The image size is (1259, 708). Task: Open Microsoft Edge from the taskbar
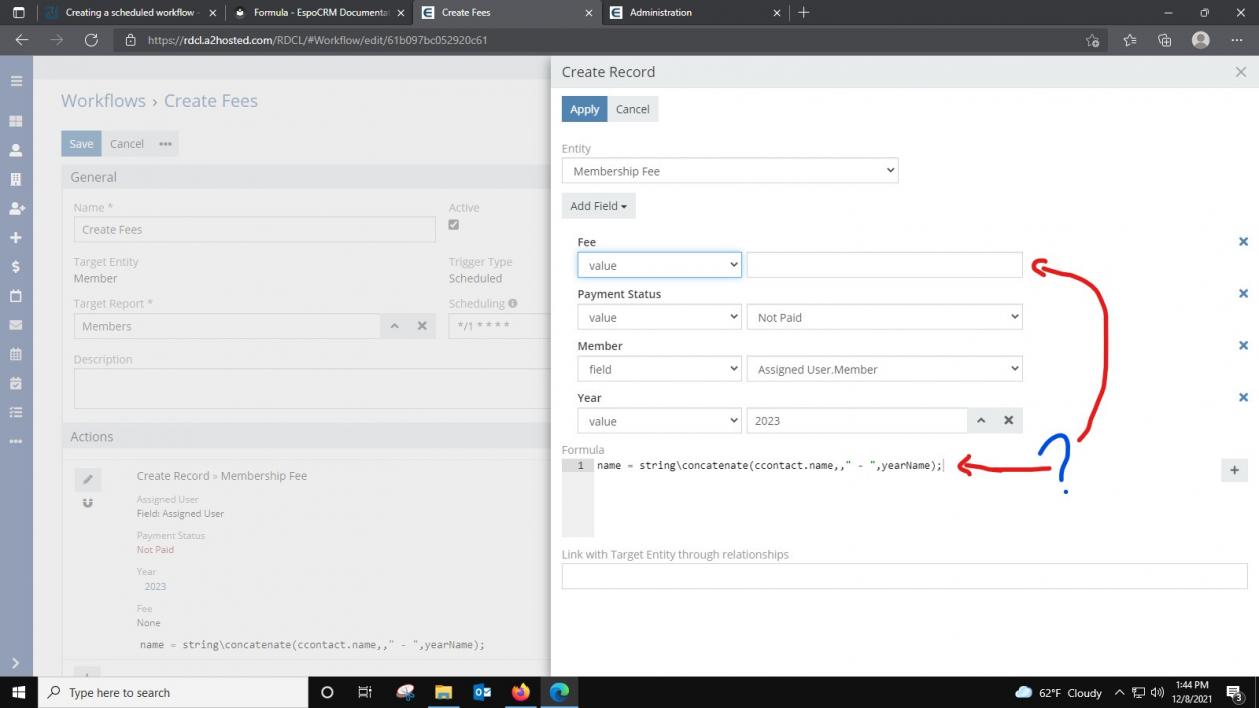559,692
